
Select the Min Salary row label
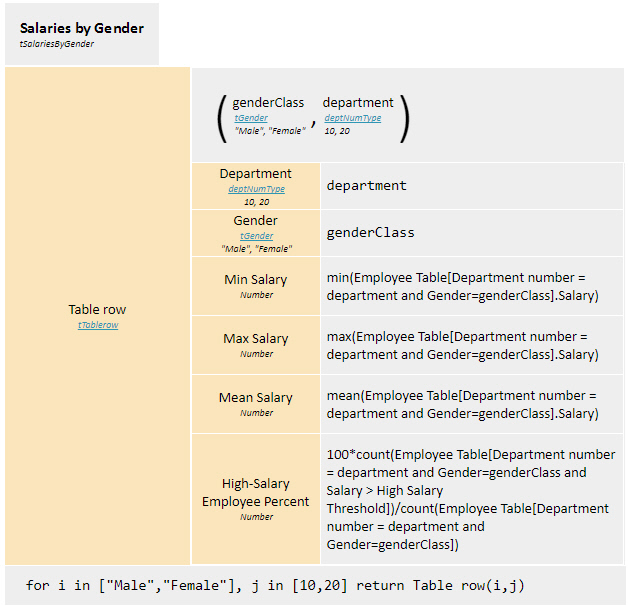pyautogui.click(x=256, y=280)
